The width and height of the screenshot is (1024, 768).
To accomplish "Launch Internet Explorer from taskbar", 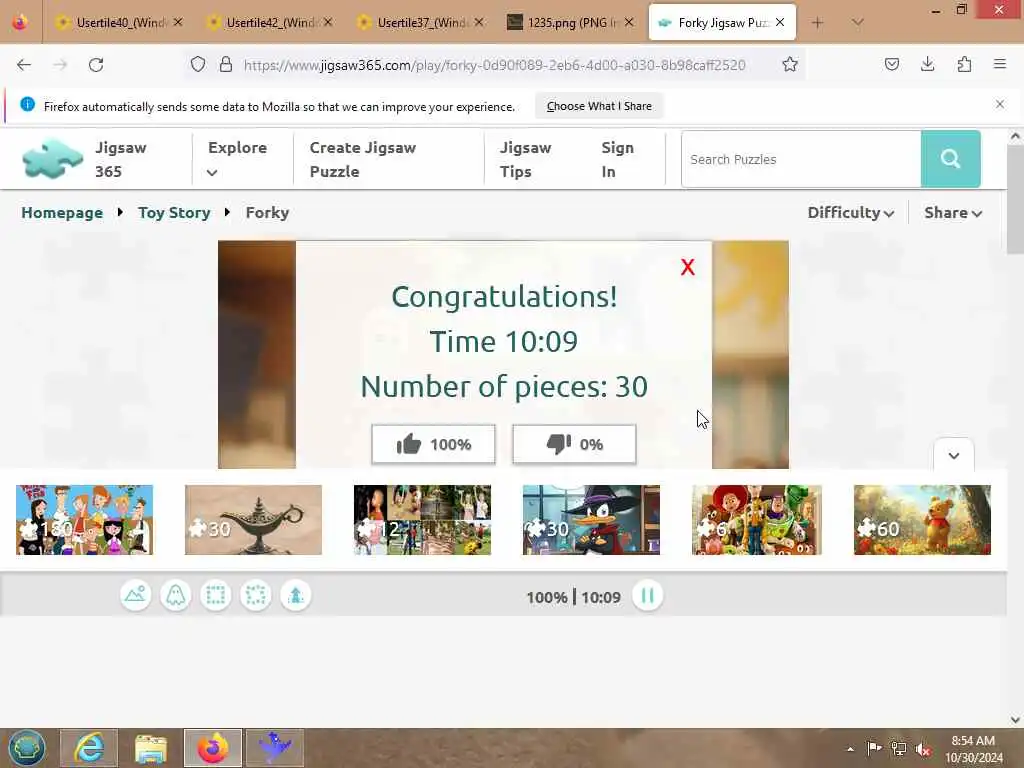I will pos(89,748).
